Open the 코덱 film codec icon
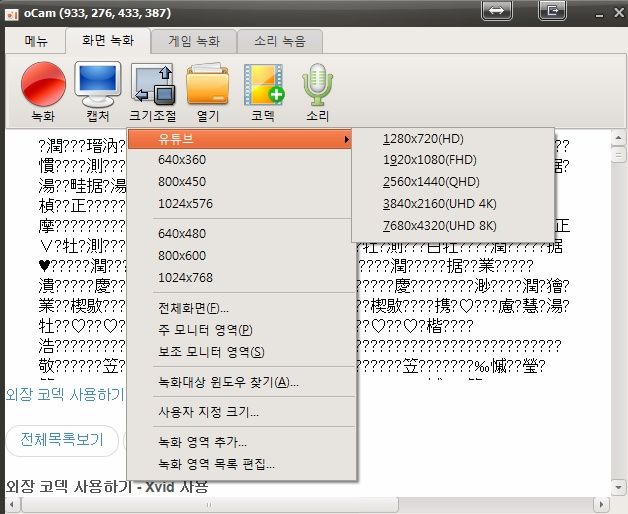This screenshot has width=628, height=514. pyautogui.click(x=263, y=84)
